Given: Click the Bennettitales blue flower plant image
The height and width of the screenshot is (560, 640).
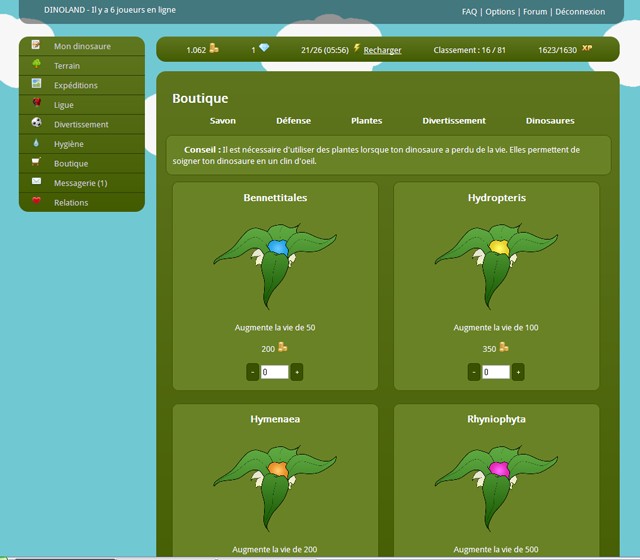Looking at the screenshot, I should [275, 265].
